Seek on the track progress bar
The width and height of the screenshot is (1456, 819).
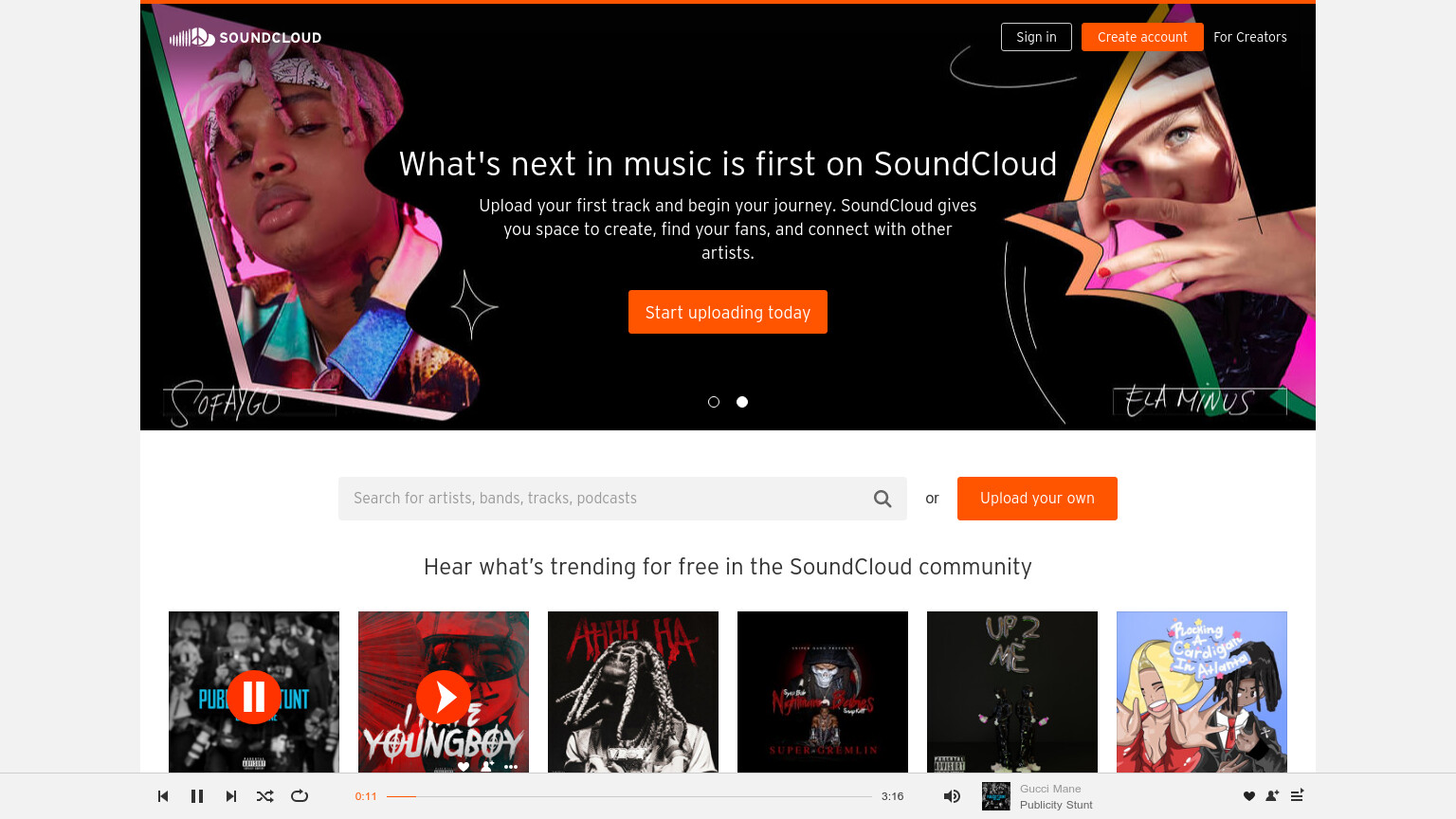click(x=629, y=796)
